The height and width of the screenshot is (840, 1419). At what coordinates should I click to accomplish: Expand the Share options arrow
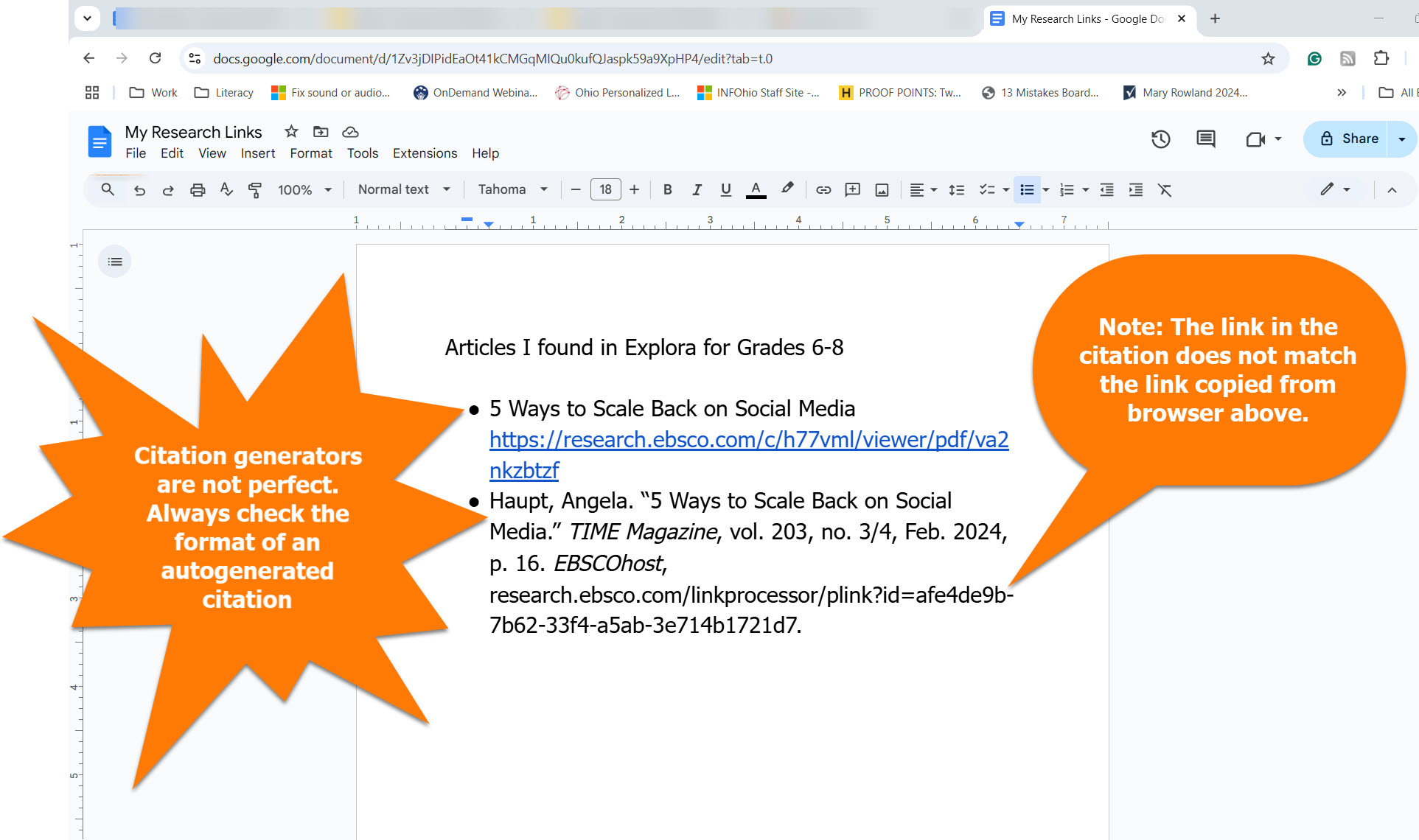pyautogui.click(x=1401, y=139)
